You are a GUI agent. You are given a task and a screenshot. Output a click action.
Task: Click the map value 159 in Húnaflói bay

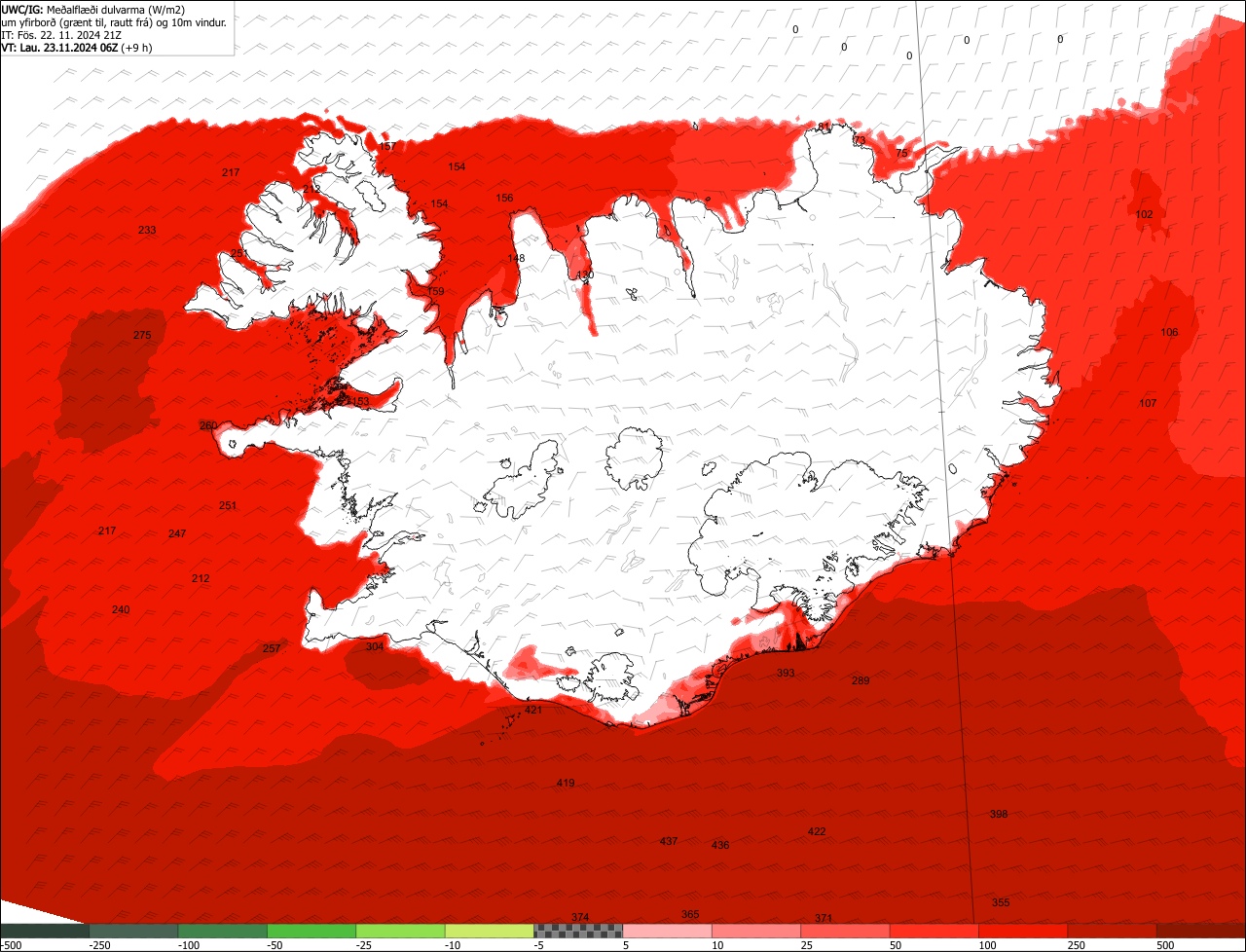pos(435,292)
